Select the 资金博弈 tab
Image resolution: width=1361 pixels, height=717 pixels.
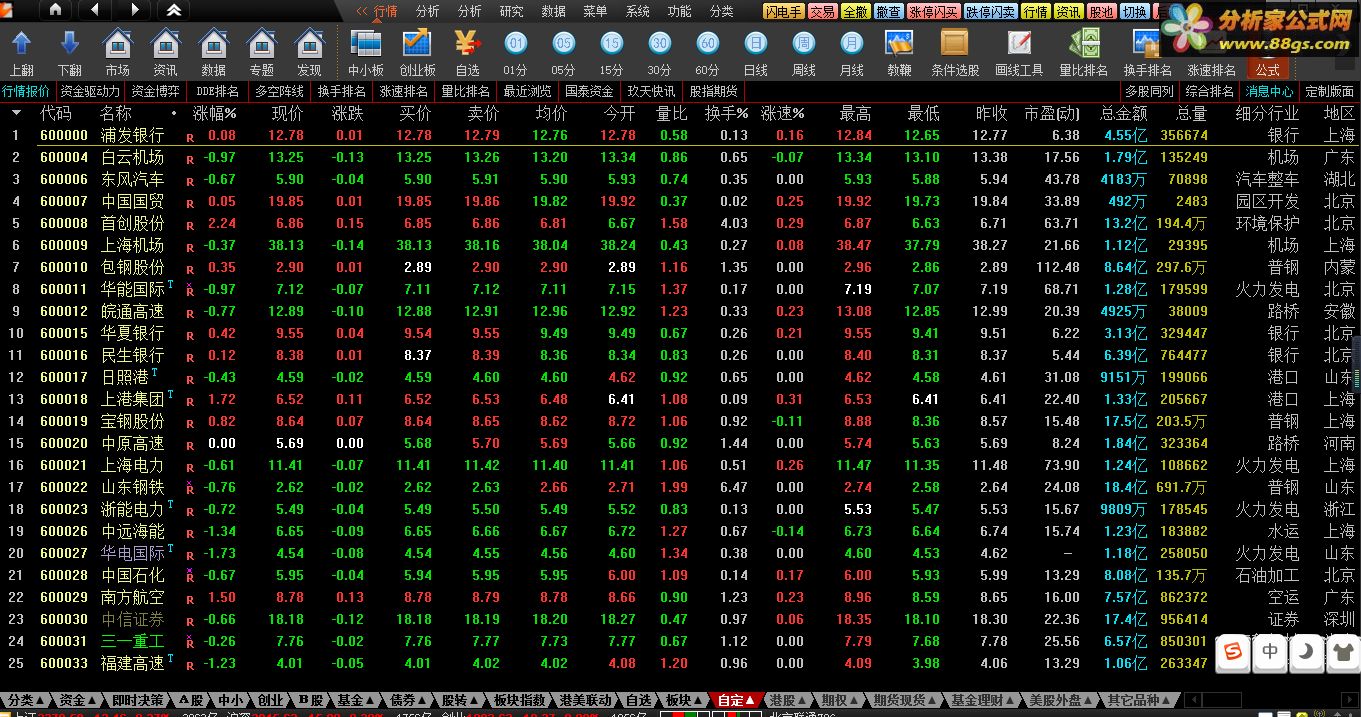pos(156,91)
